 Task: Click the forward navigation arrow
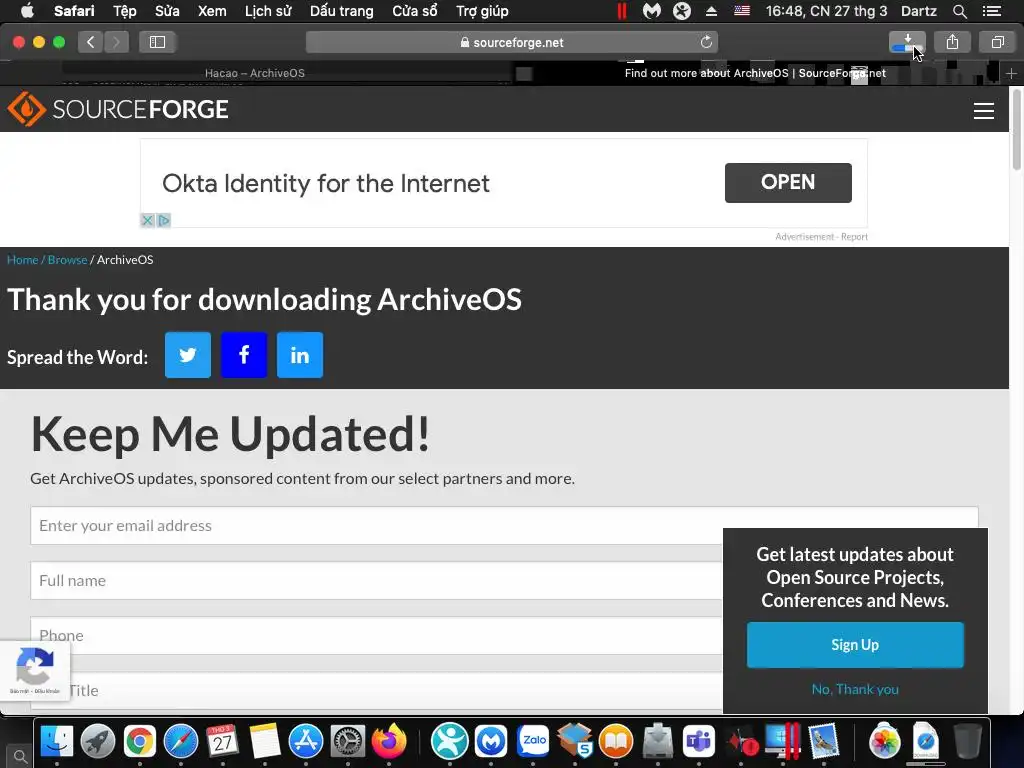click(x=116, y=42)
